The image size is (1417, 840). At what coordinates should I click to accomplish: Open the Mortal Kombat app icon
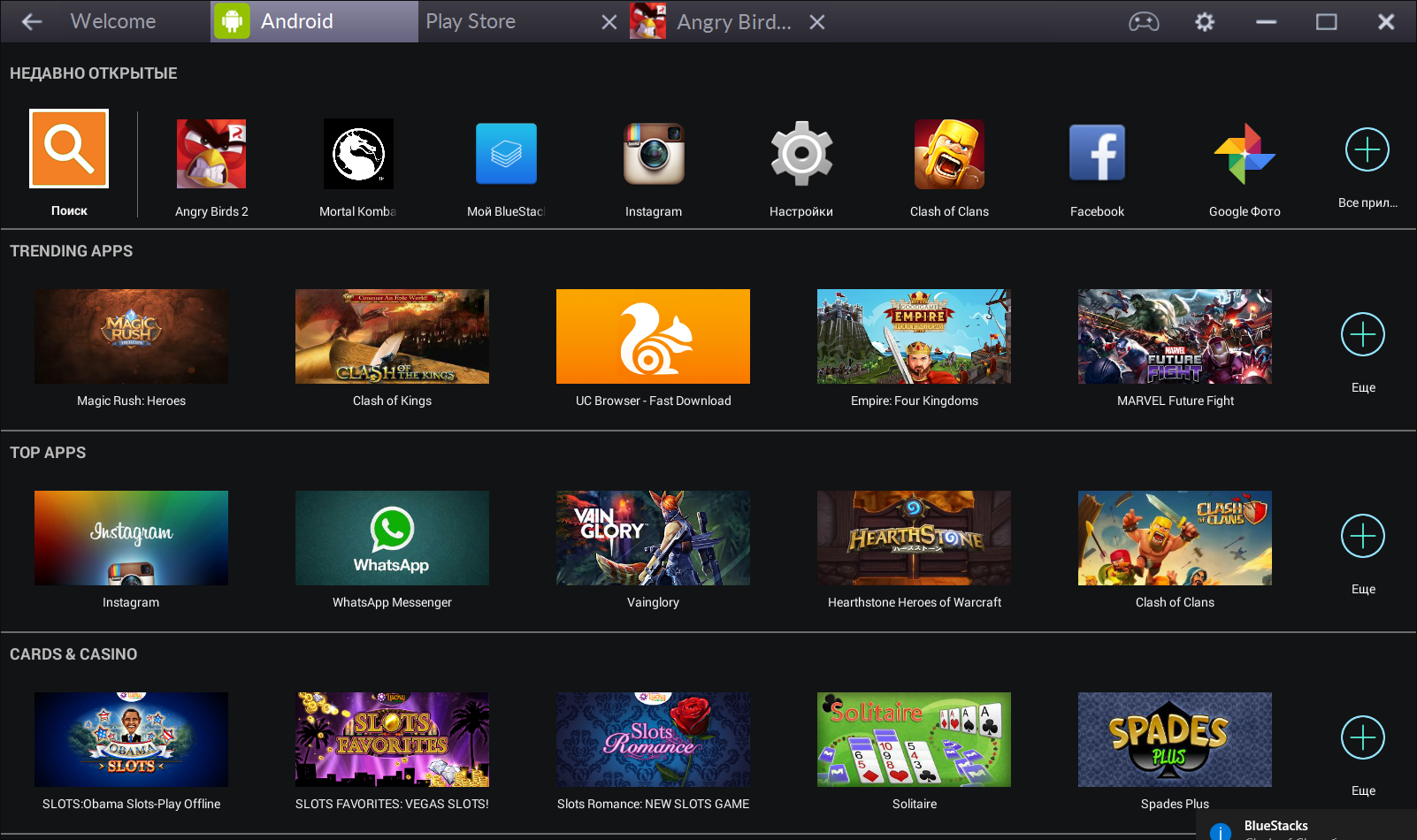coord(358,154)
